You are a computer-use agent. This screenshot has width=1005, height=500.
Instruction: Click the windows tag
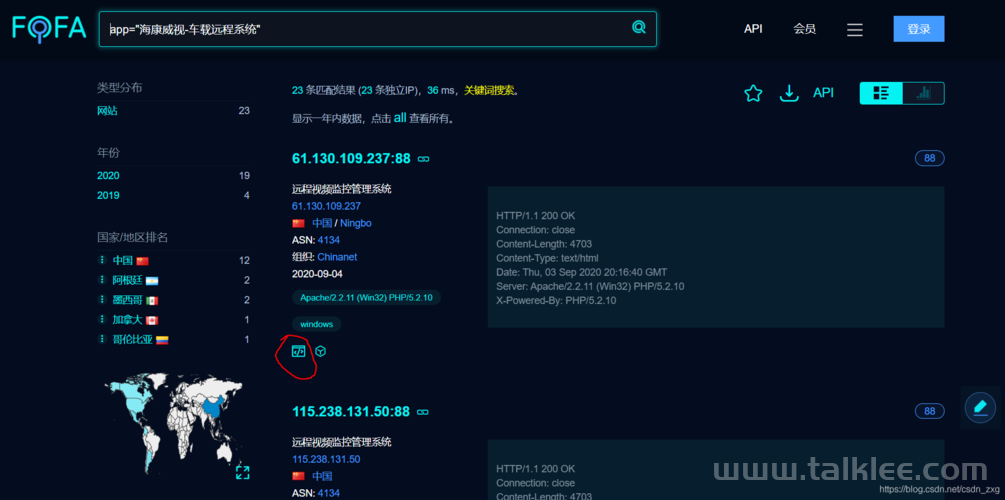pos(317,324)
